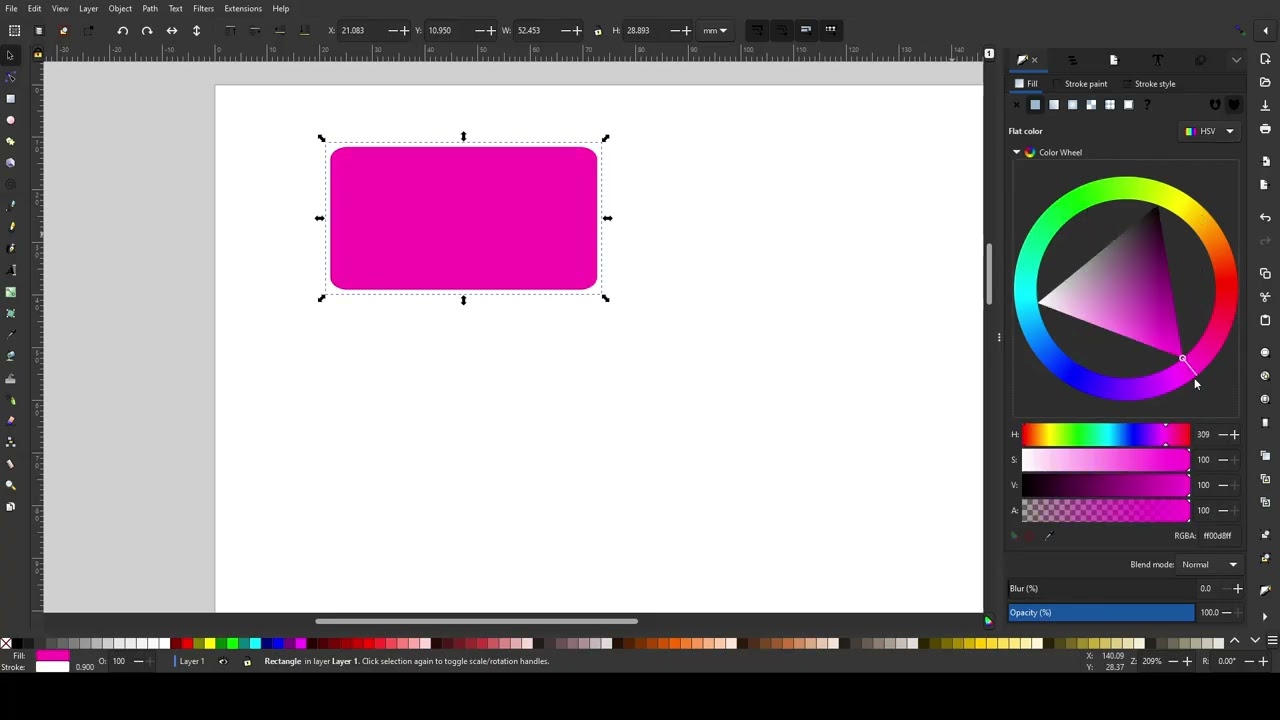Select the Rectangle tool
This screenshot has width=1280, height=720.
click(x=10, y=98)
